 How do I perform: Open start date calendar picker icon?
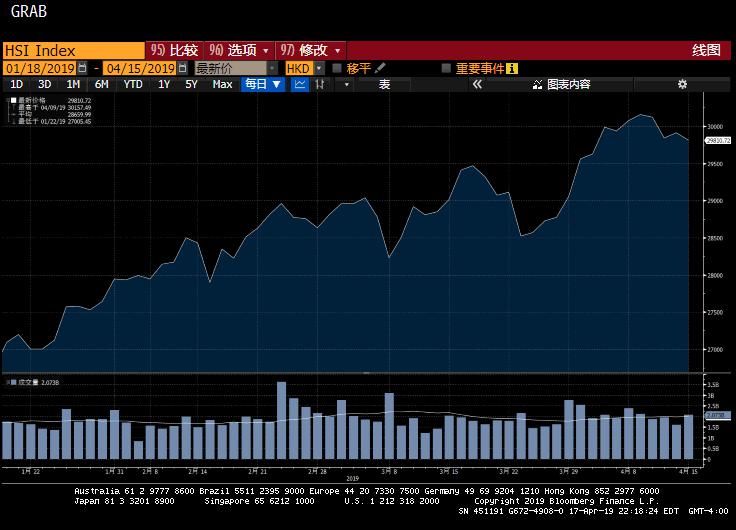pyautogui.click(x=82, y=68)
